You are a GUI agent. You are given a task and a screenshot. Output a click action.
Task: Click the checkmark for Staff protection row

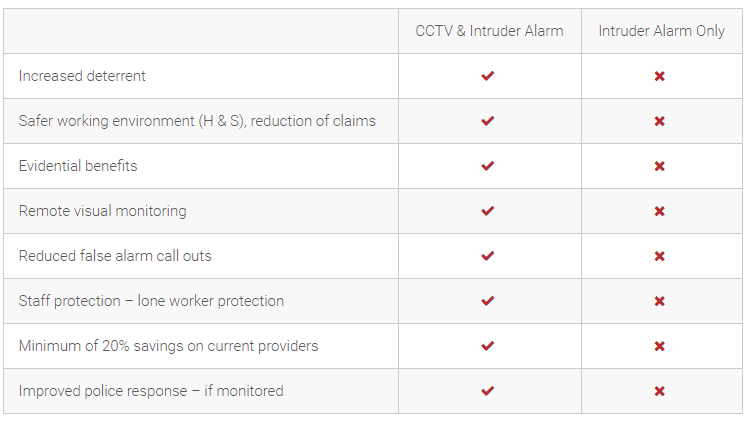[488, 301]
